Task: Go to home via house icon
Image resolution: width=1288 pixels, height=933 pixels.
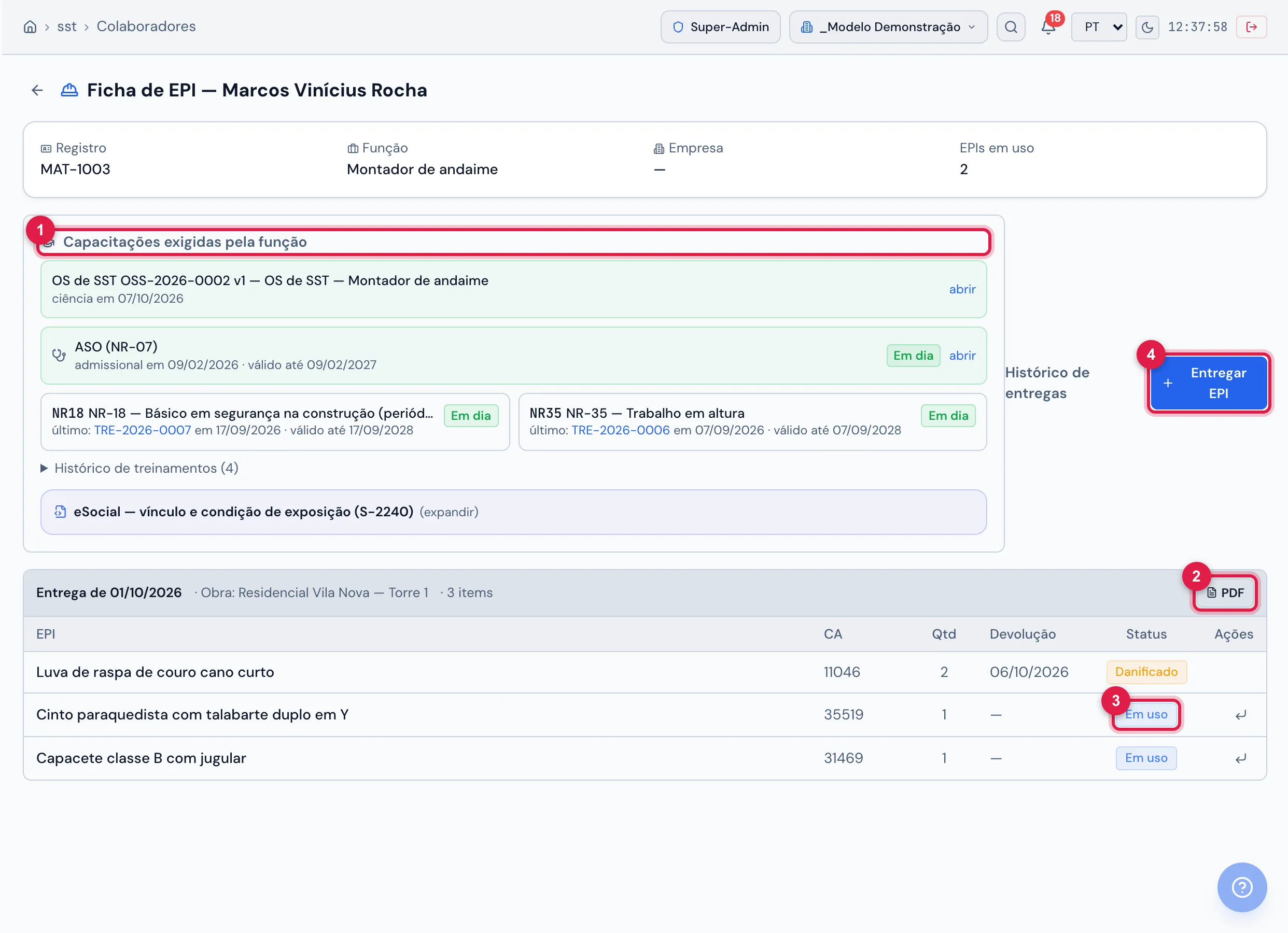Action: pos(30,26)
